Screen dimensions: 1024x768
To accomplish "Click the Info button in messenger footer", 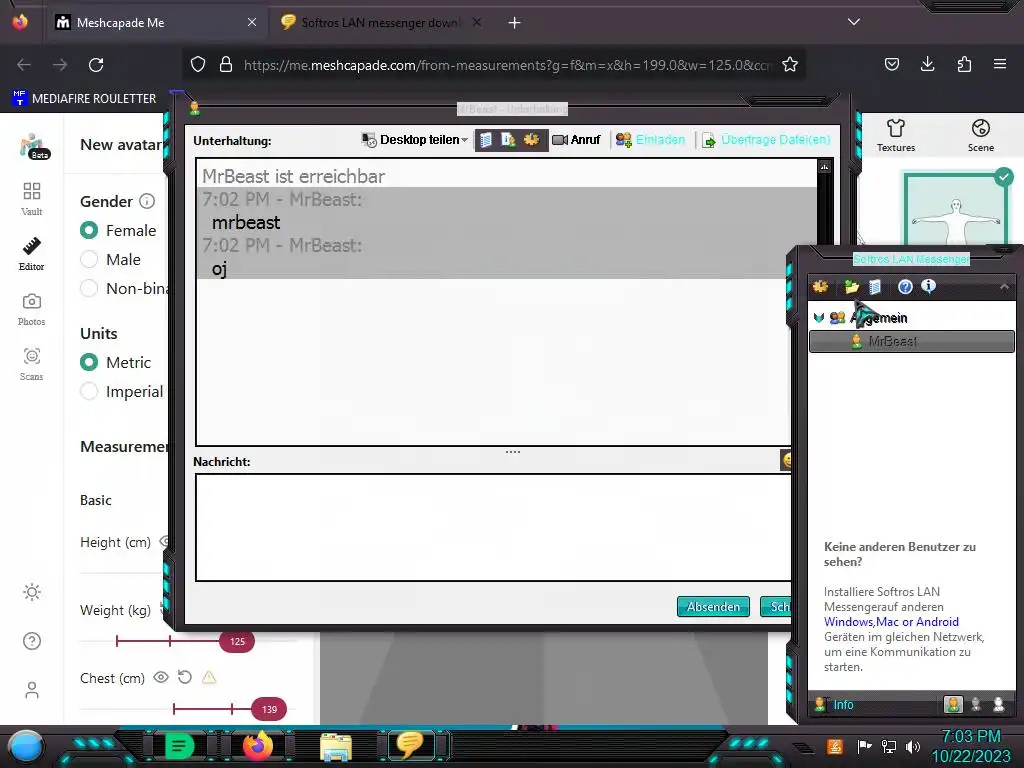I will pos(835,705).
